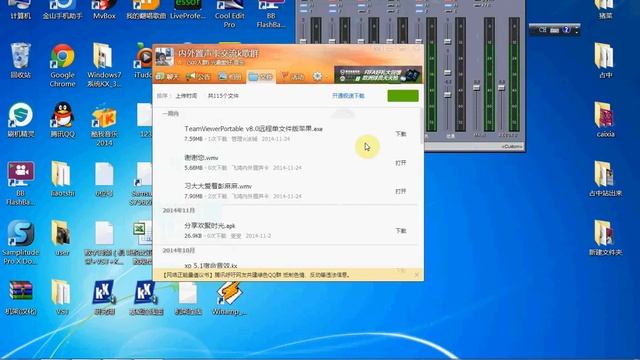
Task: Click the 共115个文件 file count text
Action: point(223,96)
